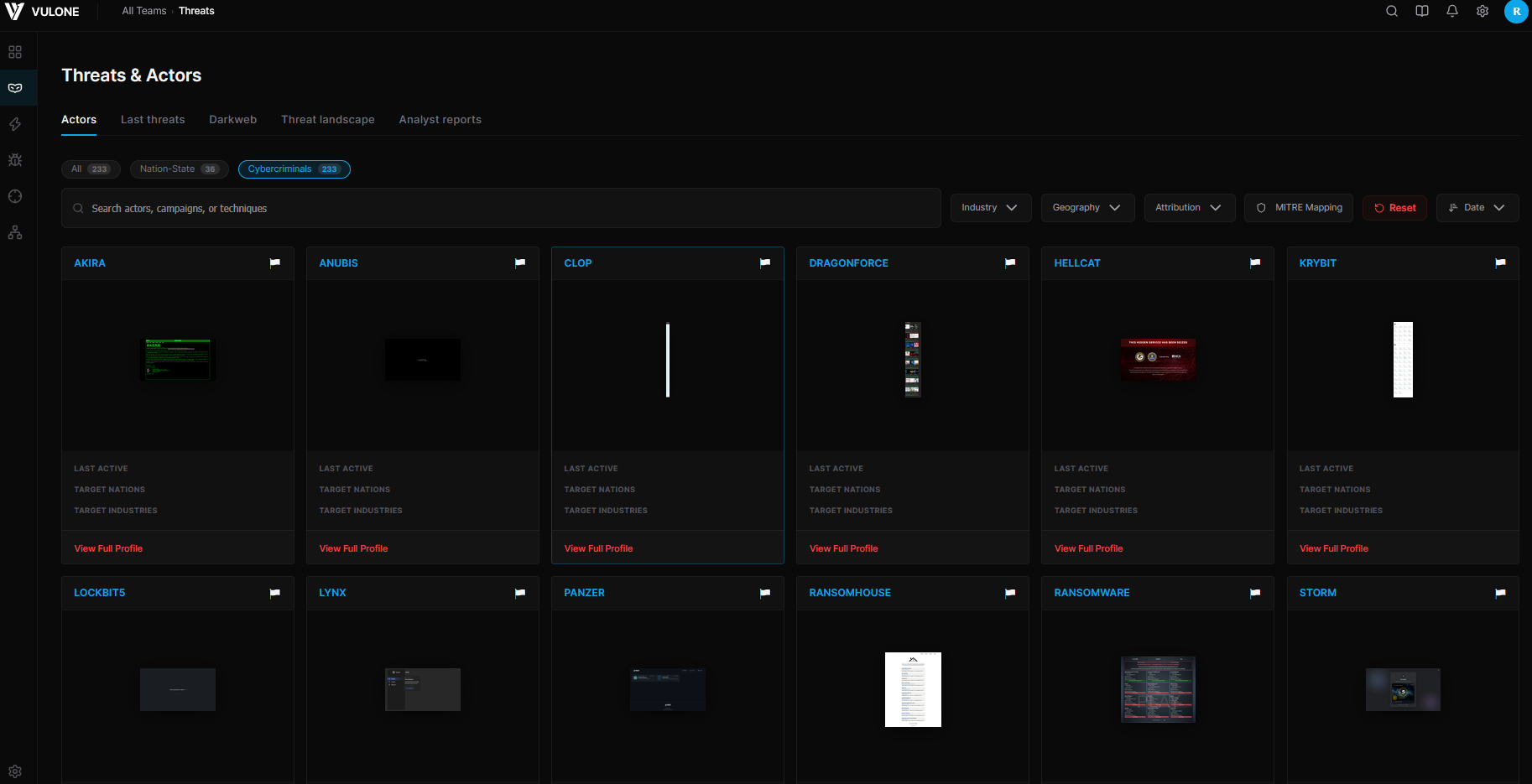Open the PANZER actor title
Viewport: 1532px width, 784px height.
[584, 593]
